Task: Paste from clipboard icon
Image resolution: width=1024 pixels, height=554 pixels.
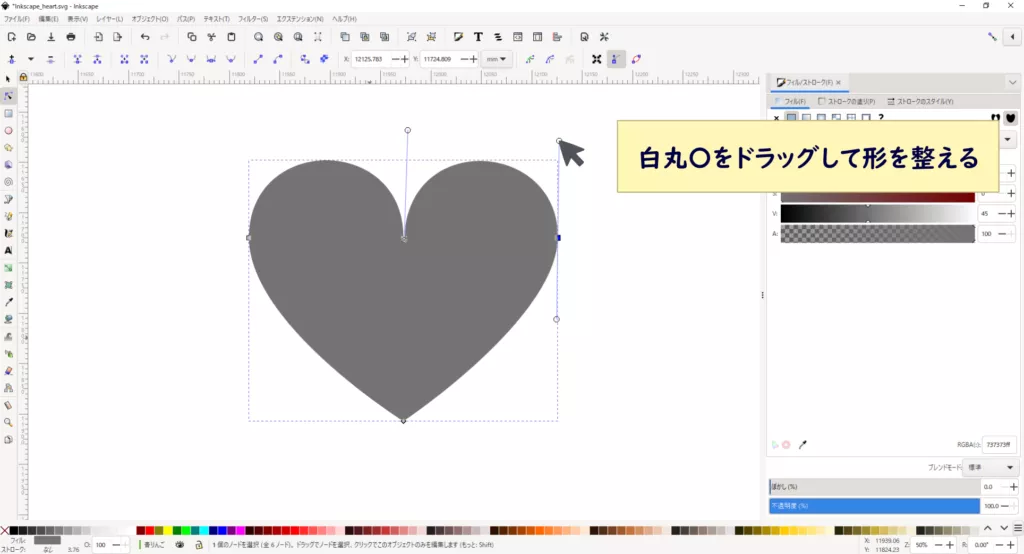Action: tap(231, 37)
